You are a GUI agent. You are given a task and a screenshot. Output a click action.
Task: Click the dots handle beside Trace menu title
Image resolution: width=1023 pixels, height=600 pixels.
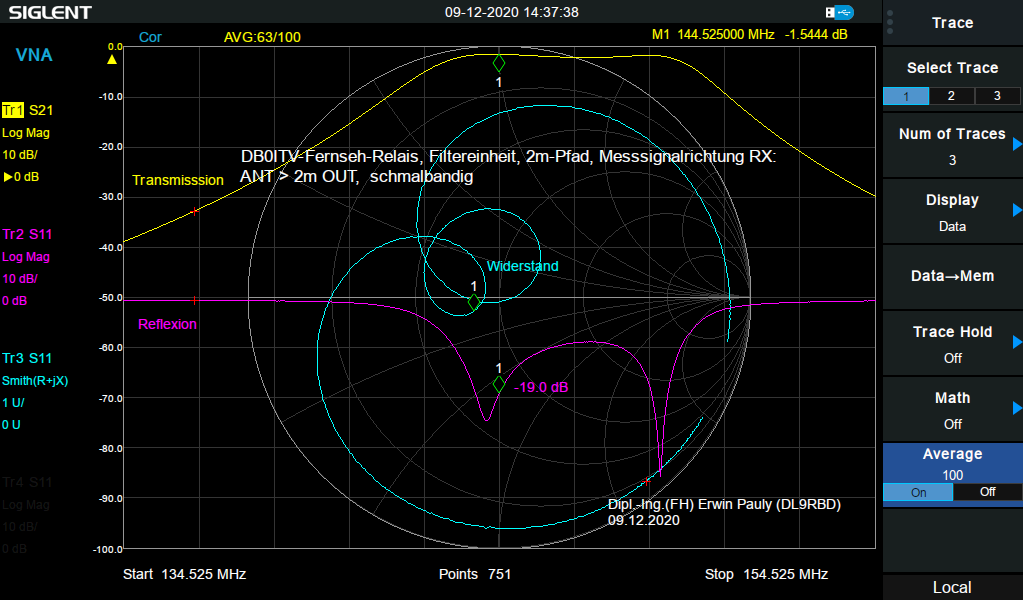[x=890, y=22]
